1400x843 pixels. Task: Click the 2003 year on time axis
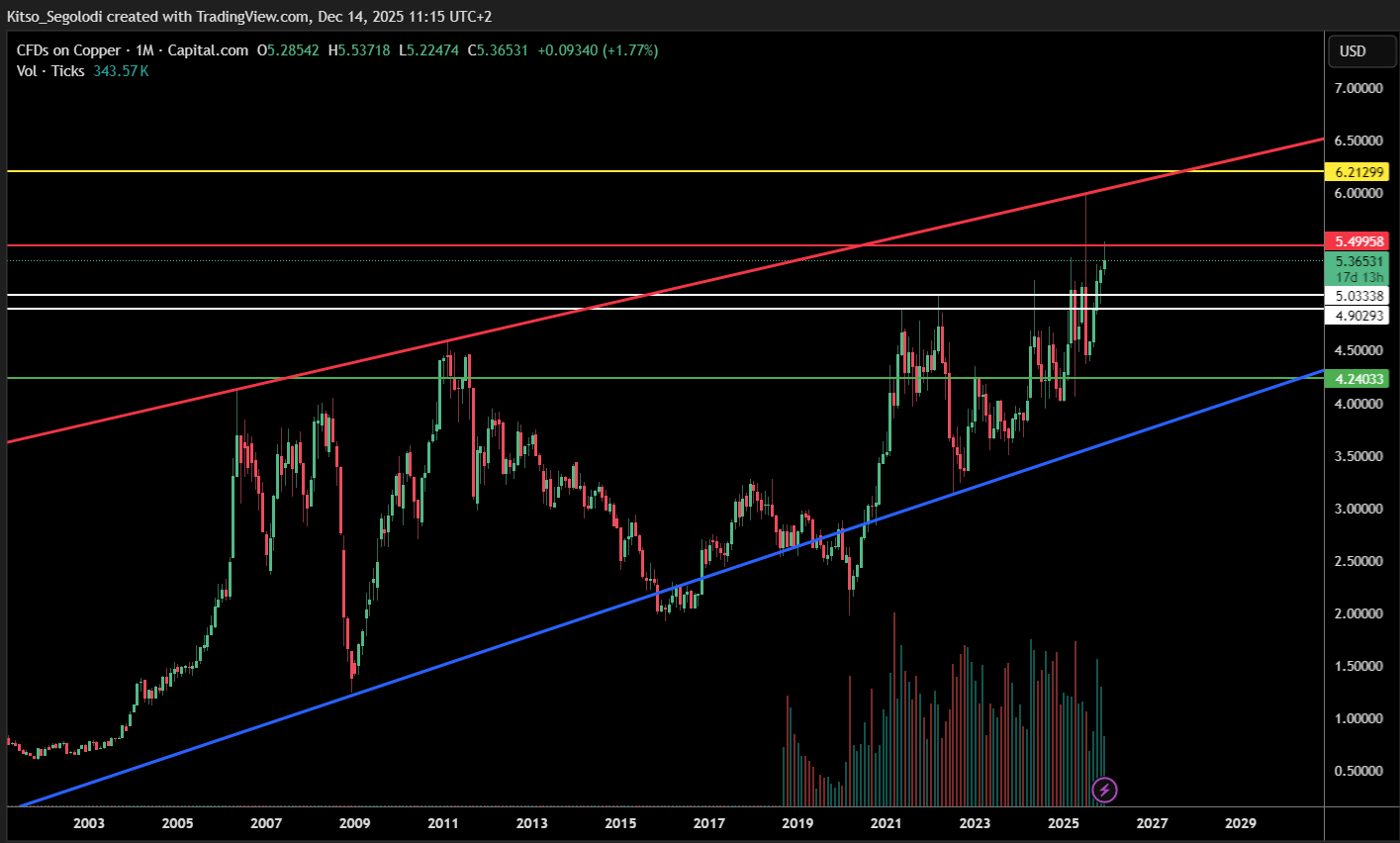[89, 823]
